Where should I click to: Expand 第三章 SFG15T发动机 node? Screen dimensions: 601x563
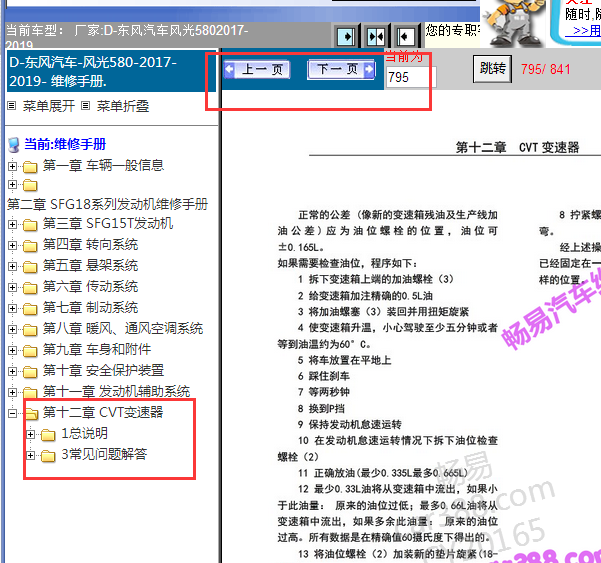(x=12, y=224)
